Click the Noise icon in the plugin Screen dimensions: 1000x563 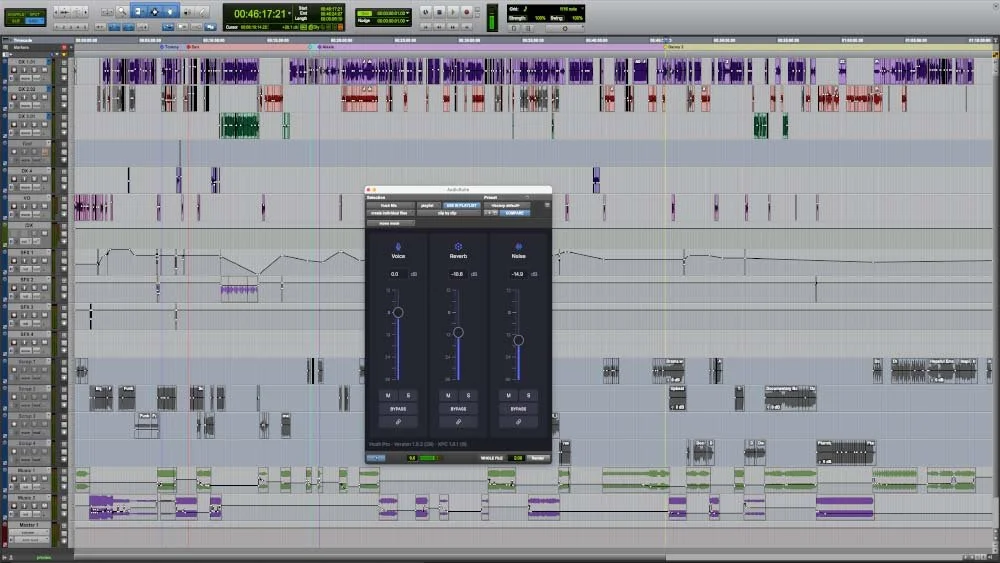pos(518,246)
